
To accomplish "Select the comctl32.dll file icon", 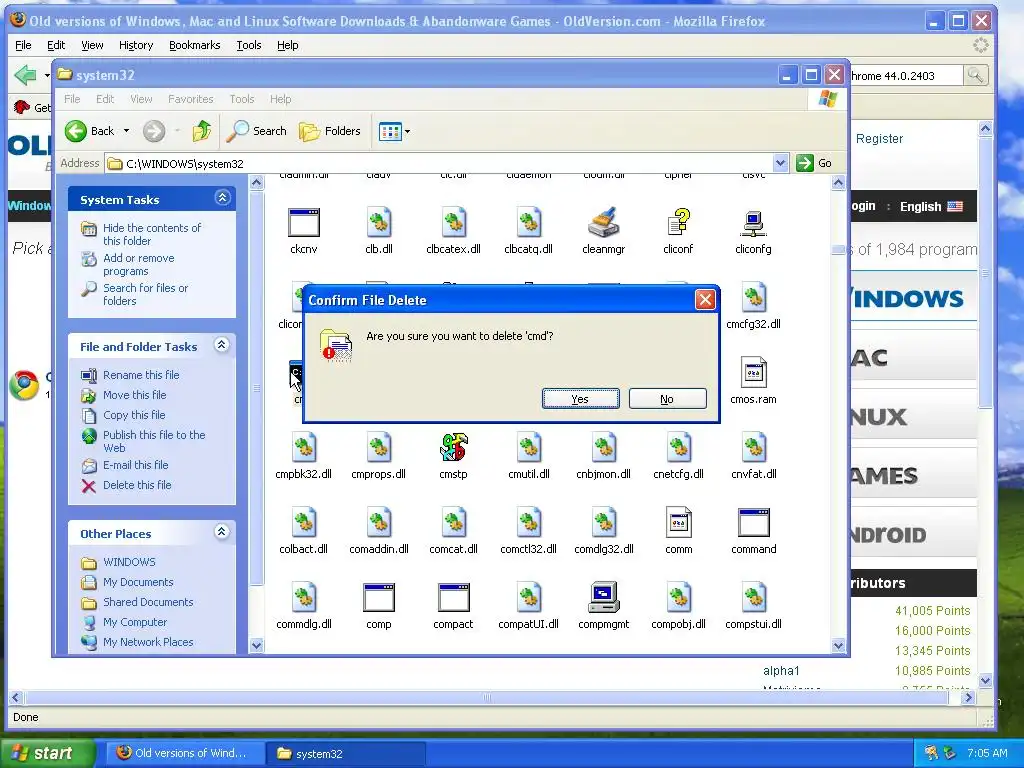I will 529,524.
